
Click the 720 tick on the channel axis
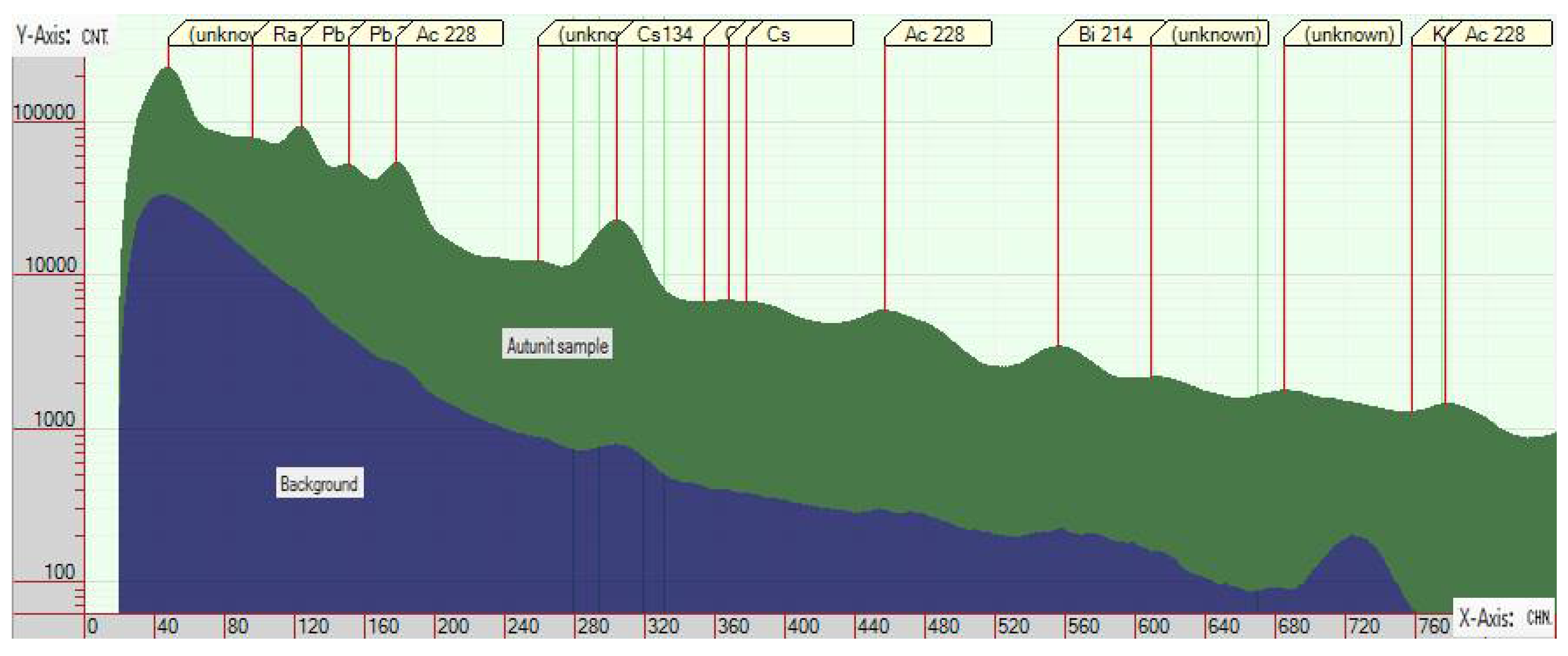pyautogui.click(x=1364, y=626)
